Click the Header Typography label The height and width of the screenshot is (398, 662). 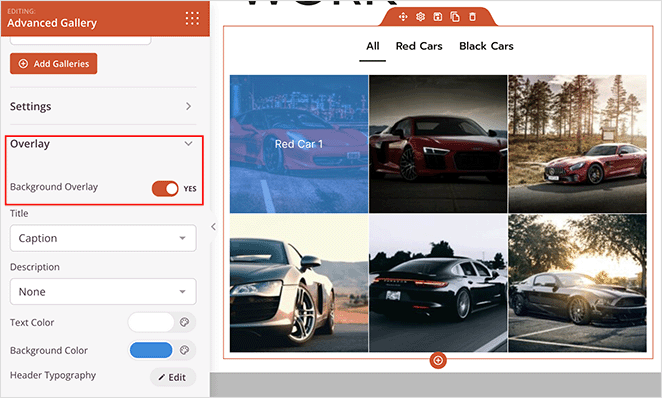pyautogui.click(x=53, y=375)
